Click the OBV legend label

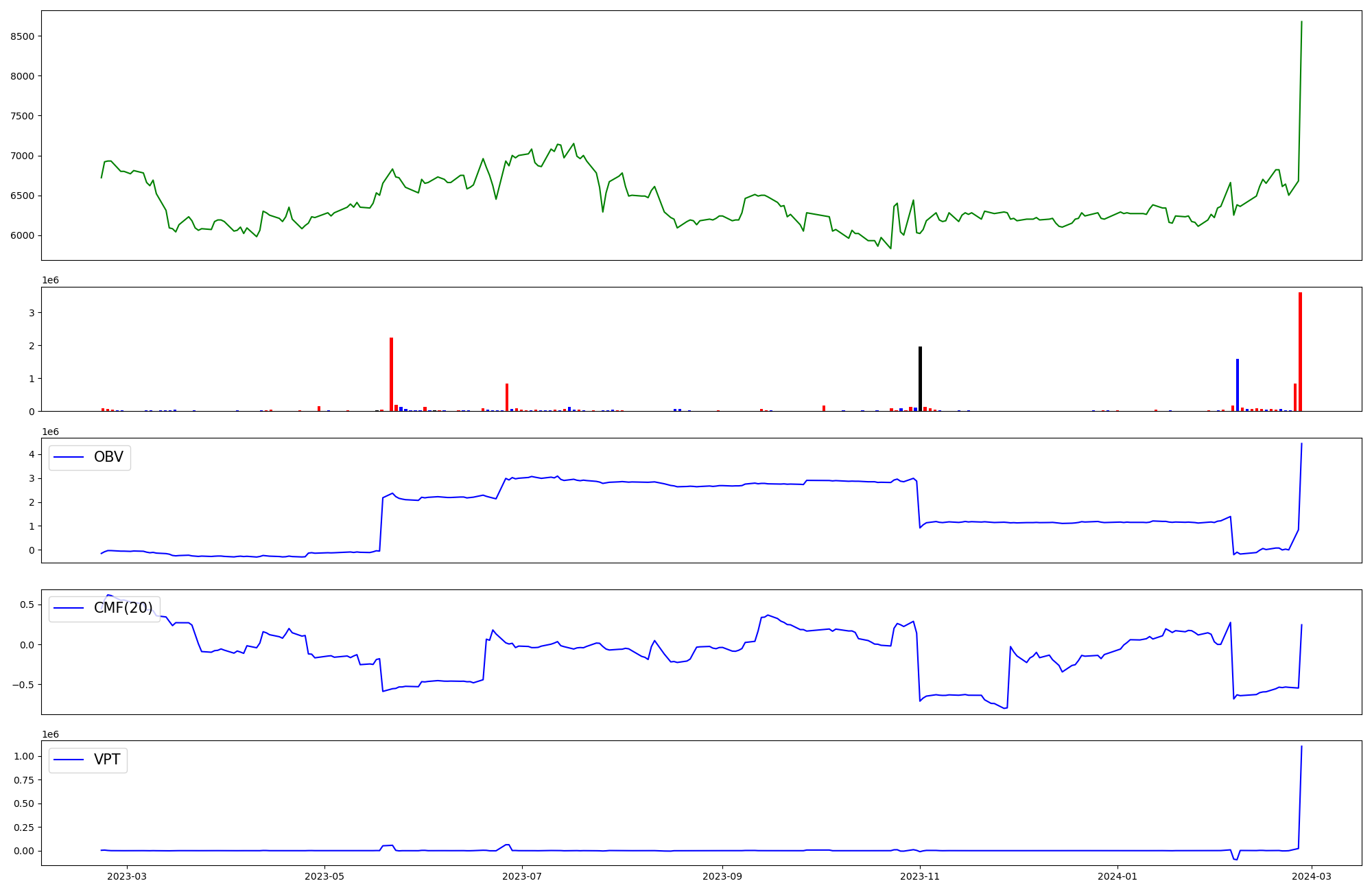[108, 457]
